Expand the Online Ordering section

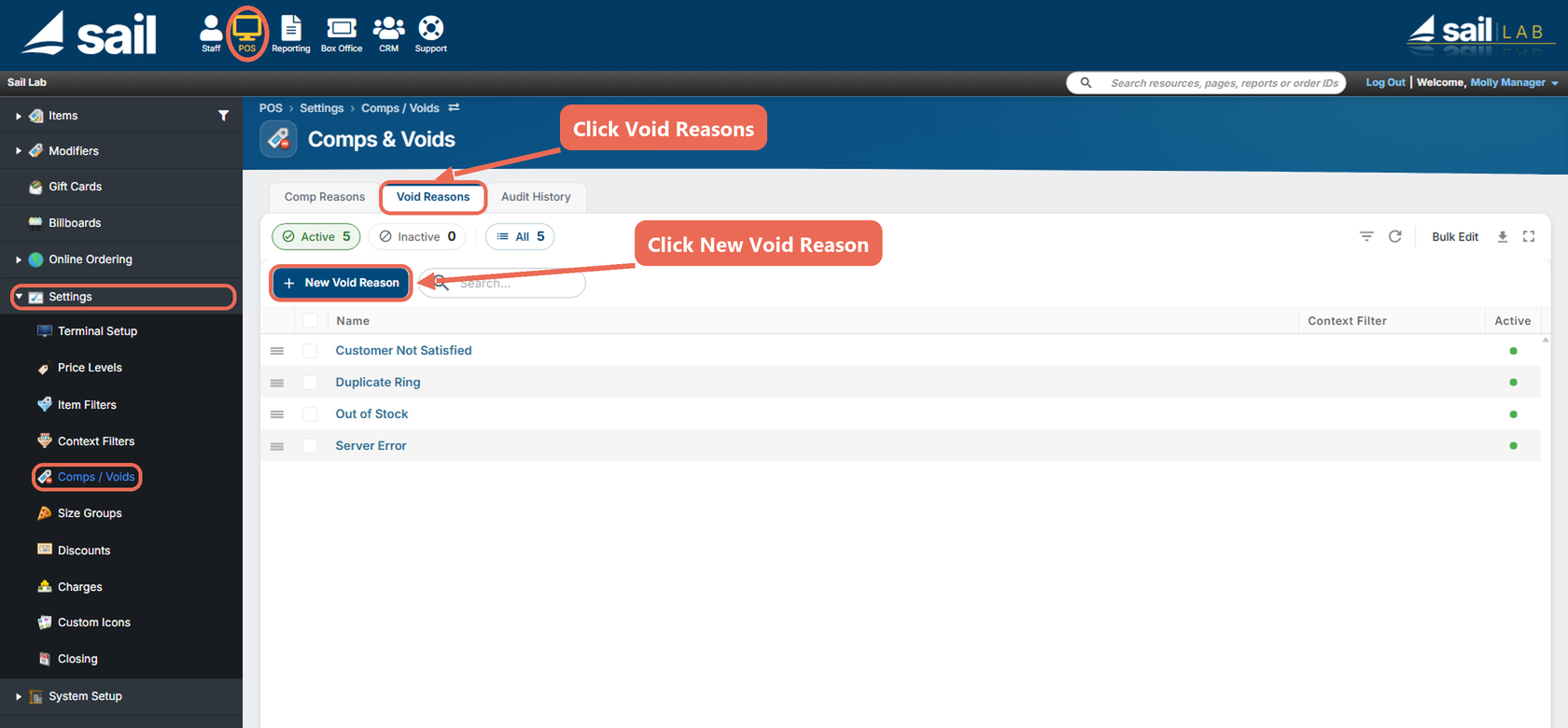tap(18, 259)
